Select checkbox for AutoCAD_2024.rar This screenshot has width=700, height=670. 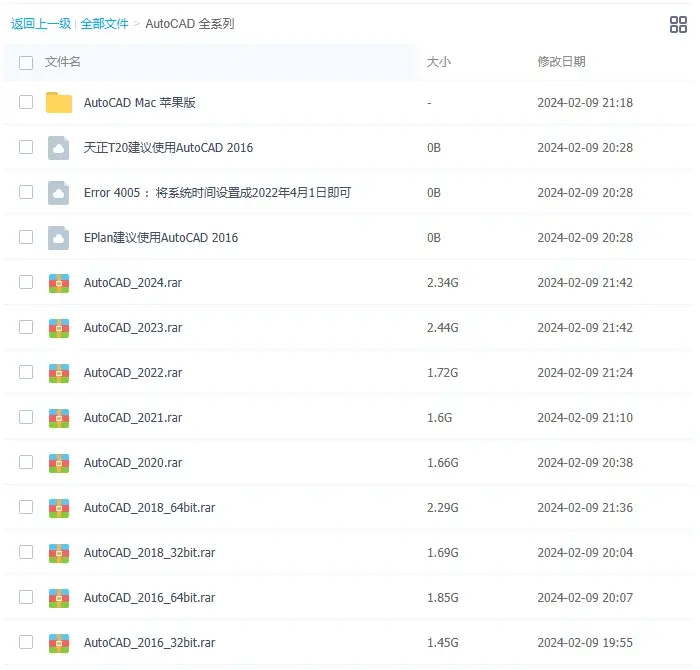26,282
